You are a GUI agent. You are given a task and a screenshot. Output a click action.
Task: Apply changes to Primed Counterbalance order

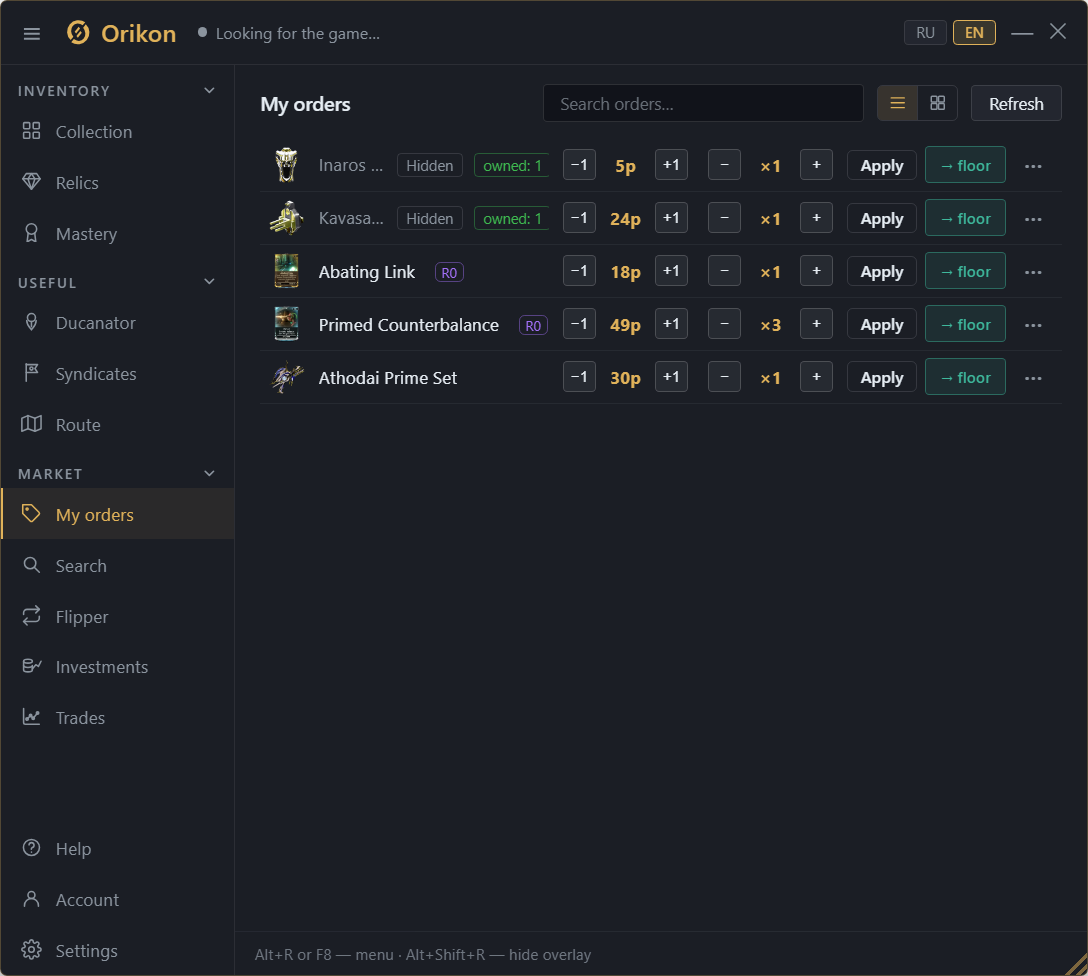pyautogui.click(x=881, y=324)
